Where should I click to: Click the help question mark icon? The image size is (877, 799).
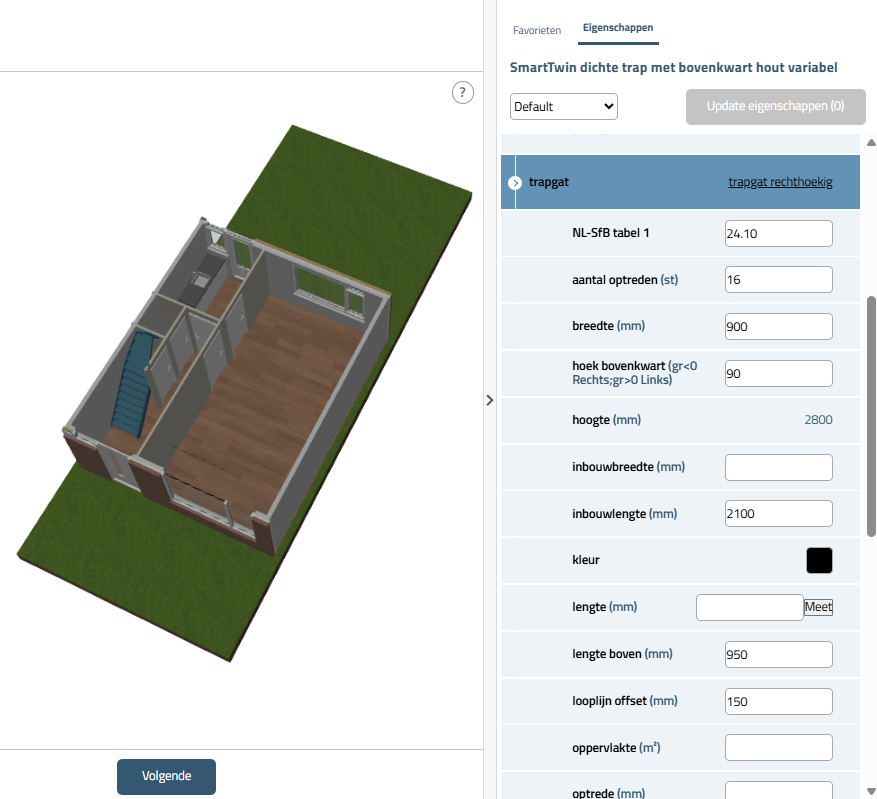pos(462,93)
